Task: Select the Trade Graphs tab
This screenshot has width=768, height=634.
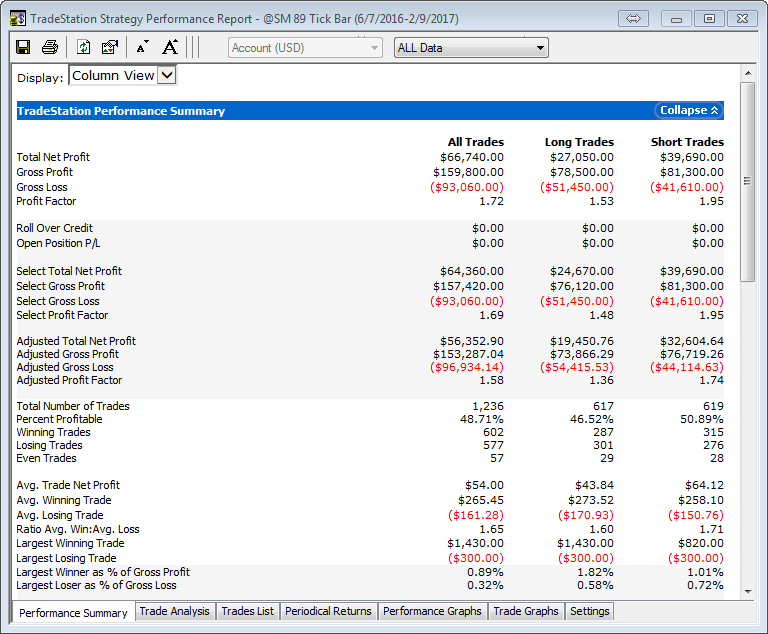Action: click(x=526, y=611)
